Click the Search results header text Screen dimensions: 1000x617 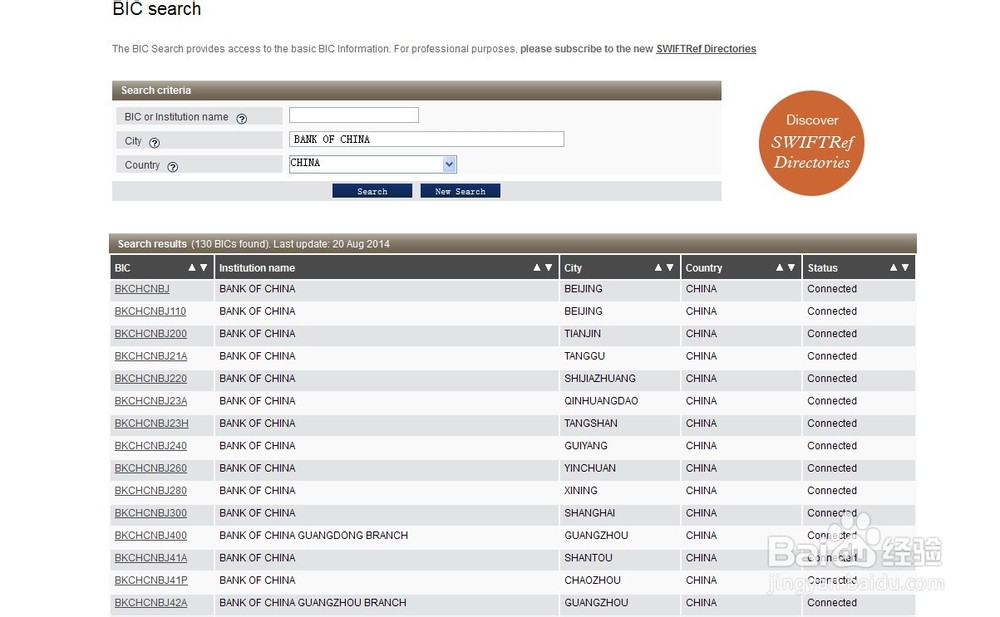click(x=253, y=244)
